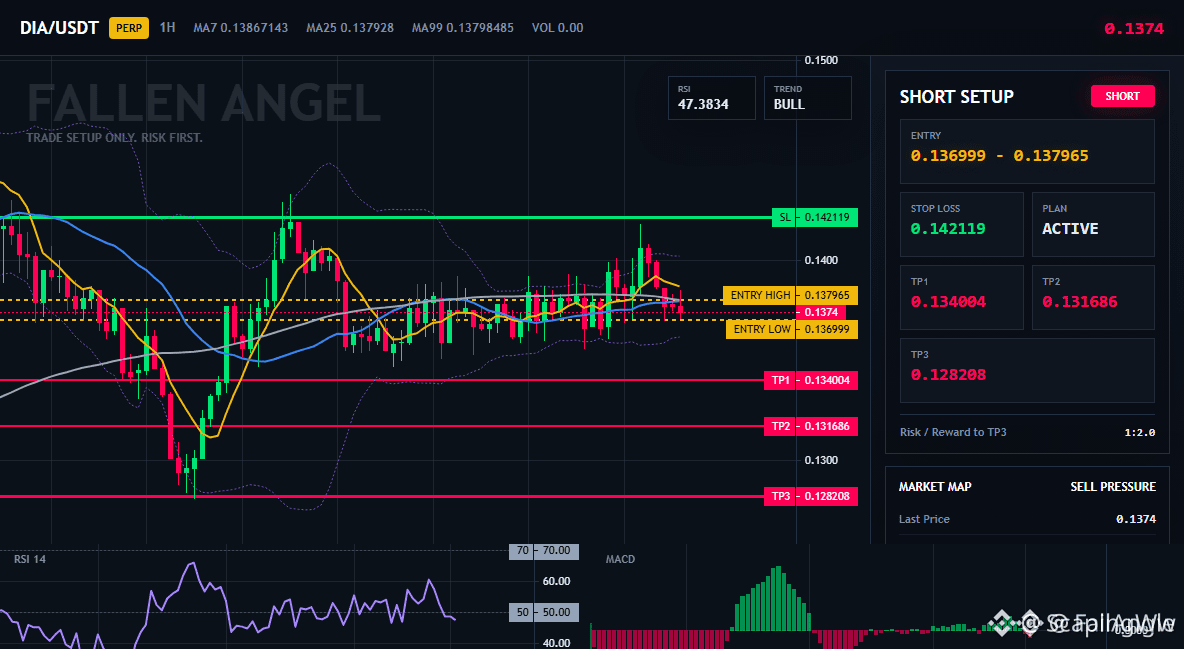This screenshot has height=649, width=1184.
Task: Click the PLAN ACTIVE card
Action: tap(1093, 224)
